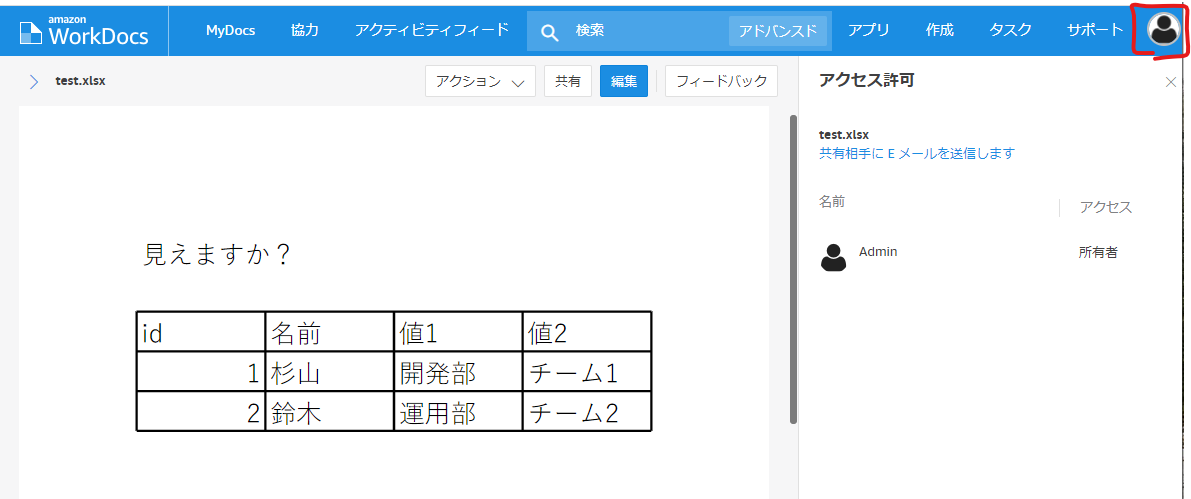
Task: Click the 編集 button
Action: point(624,81)
